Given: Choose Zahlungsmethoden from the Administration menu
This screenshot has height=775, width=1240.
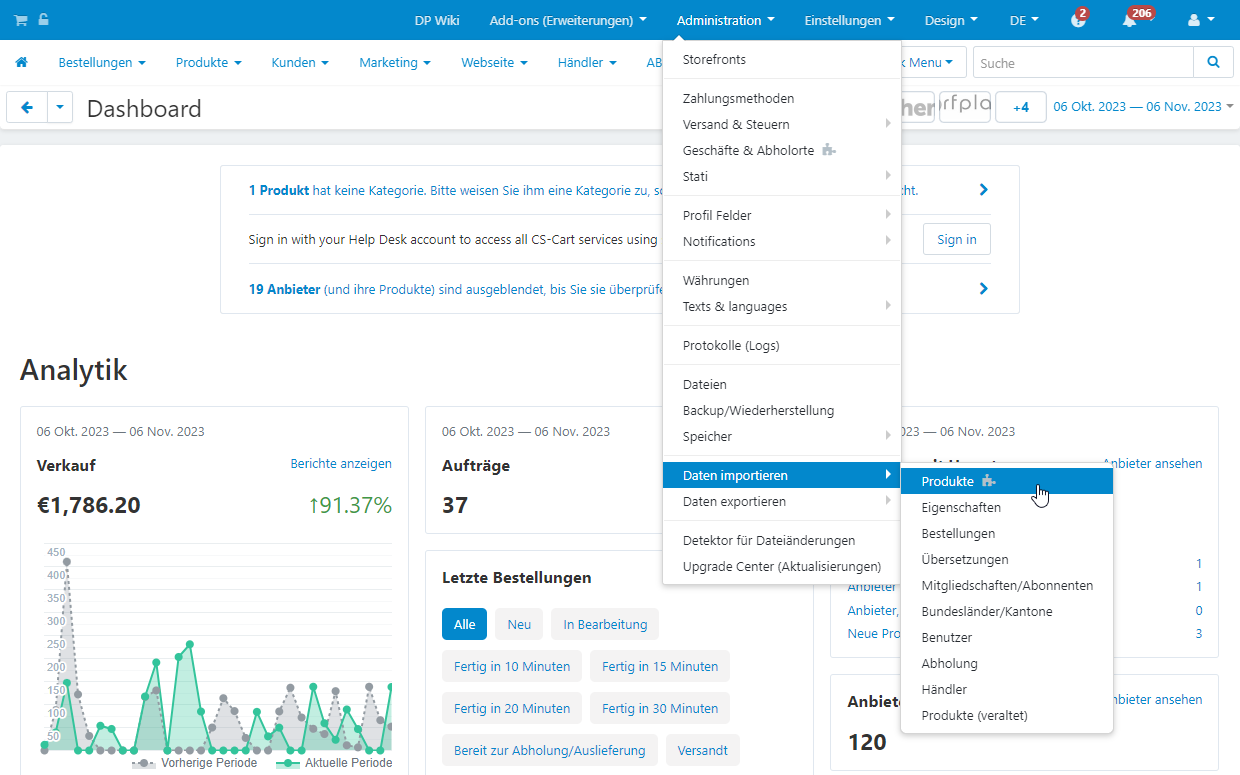Looking at the screenshot, I should (782, 99).
